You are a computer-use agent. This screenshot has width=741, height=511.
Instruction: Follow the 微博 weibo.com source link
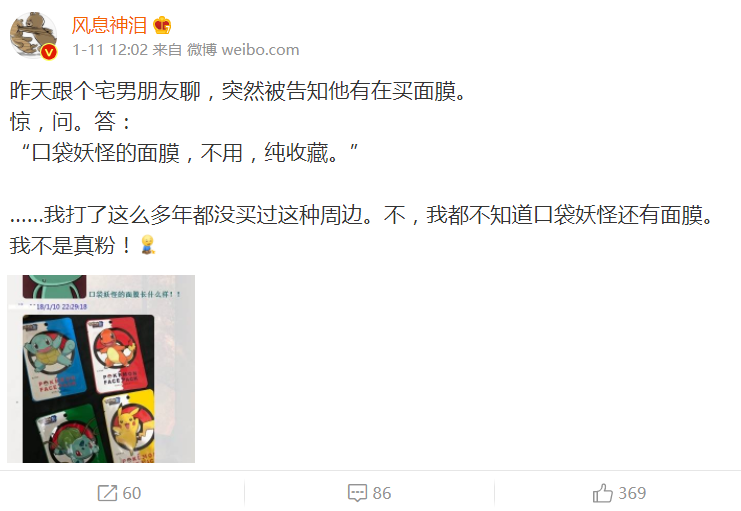[x=243, y=50]
